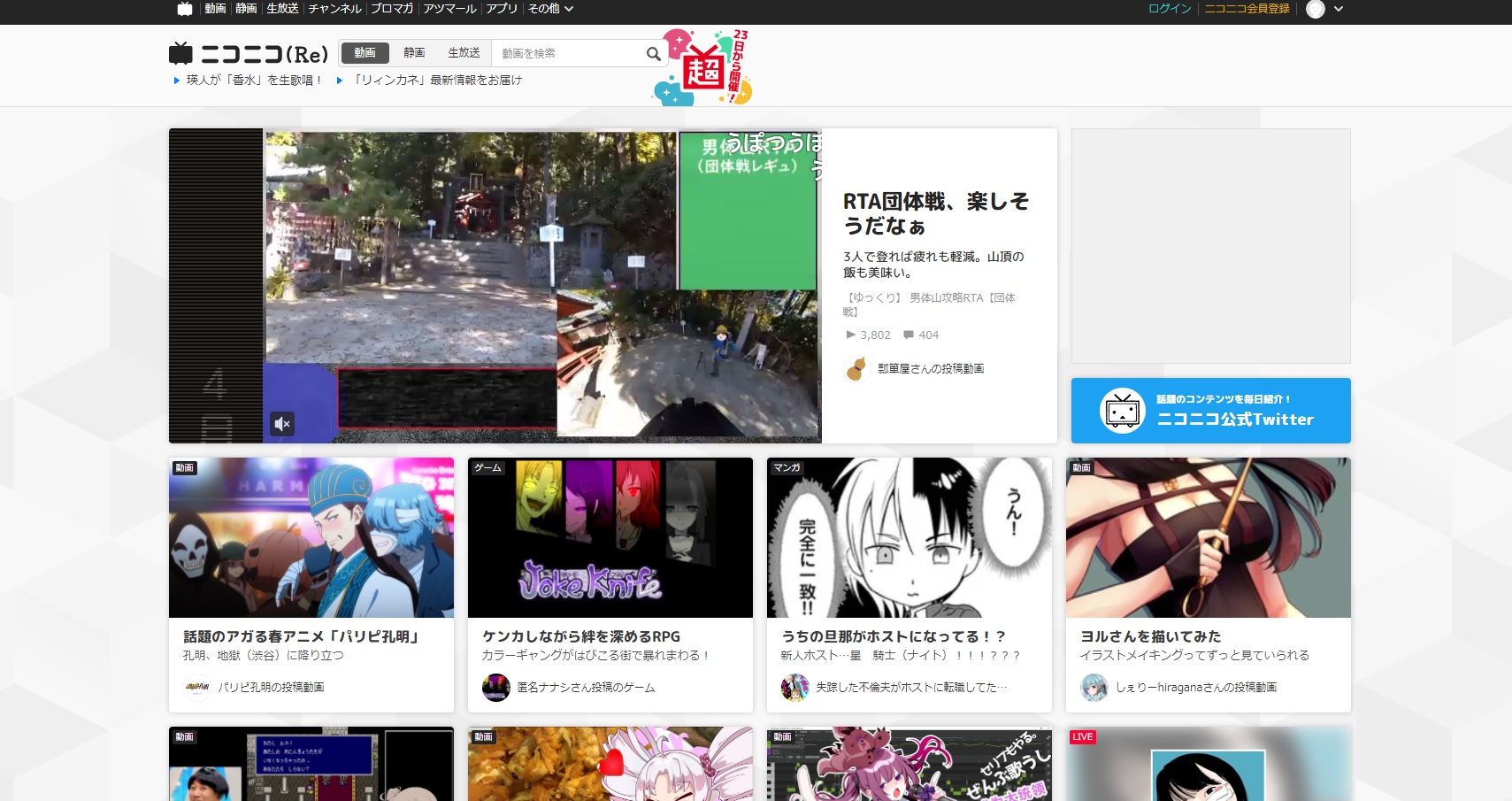Open the Joke Knife game thumbnail
The image size is (1512, 801).
click(x=610, y=537)
